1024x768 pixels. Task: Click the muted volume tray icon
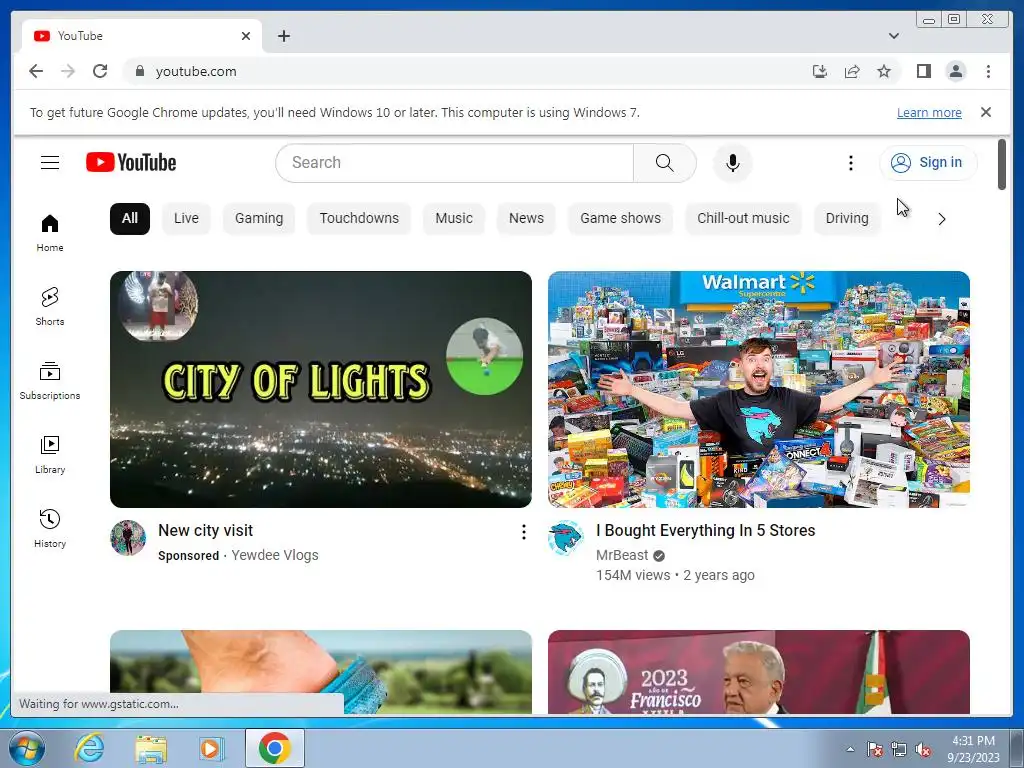click(923, 750)
